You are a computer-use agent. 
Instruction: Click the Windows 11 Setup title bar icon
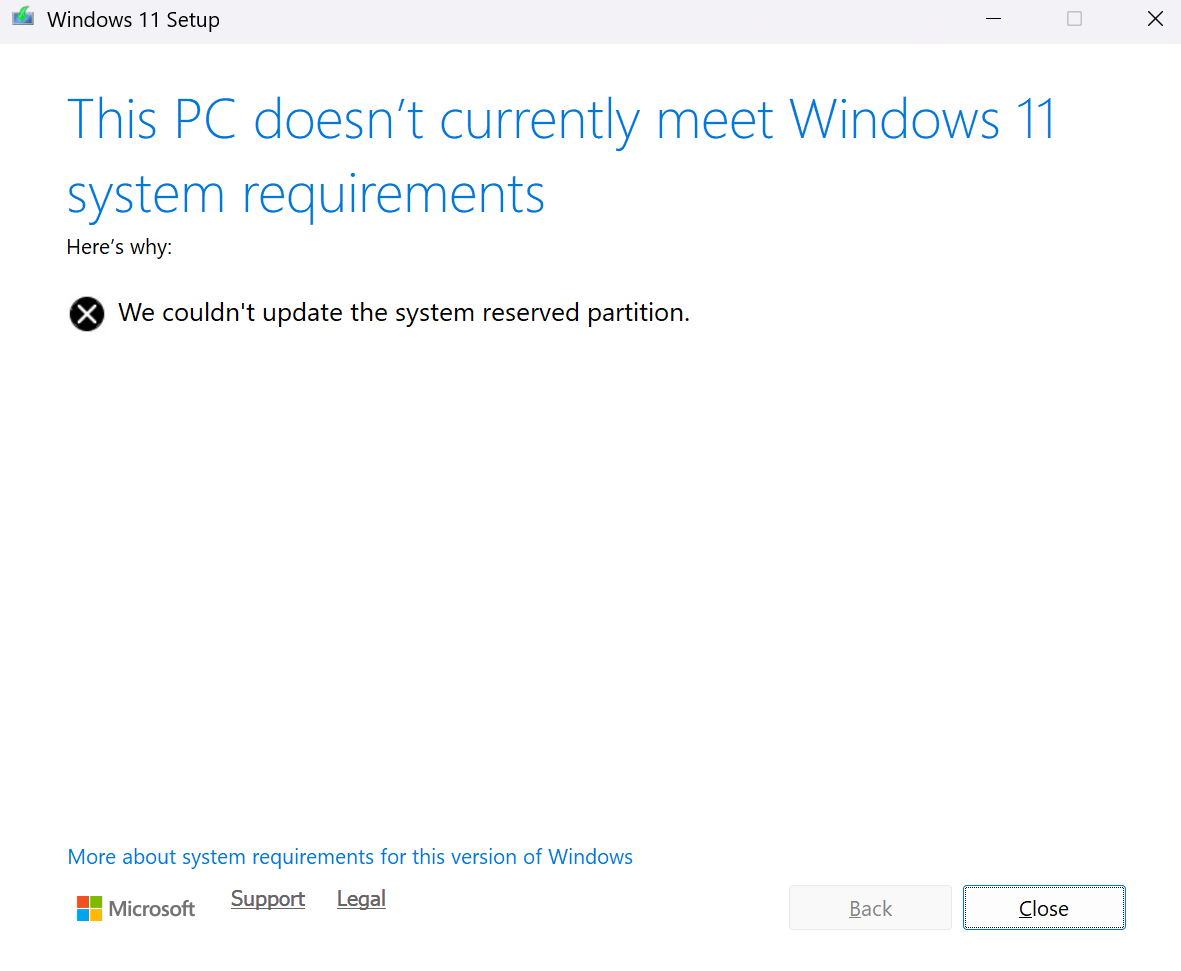pos(23,17)
